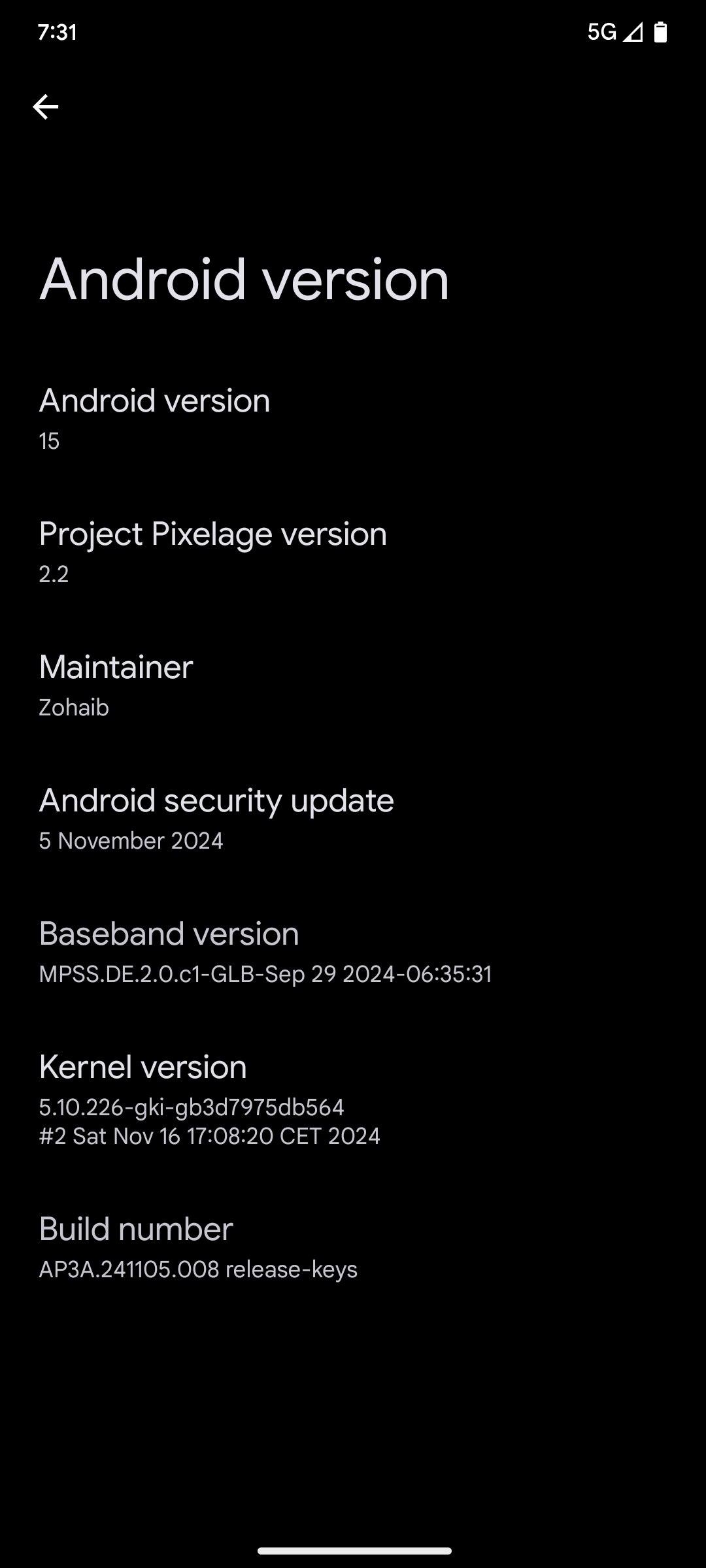Viewport: 706px width, 1568px height.
Task: Tap the Baseband version entry
Action: pyautogui.click(x=353, y=953)
